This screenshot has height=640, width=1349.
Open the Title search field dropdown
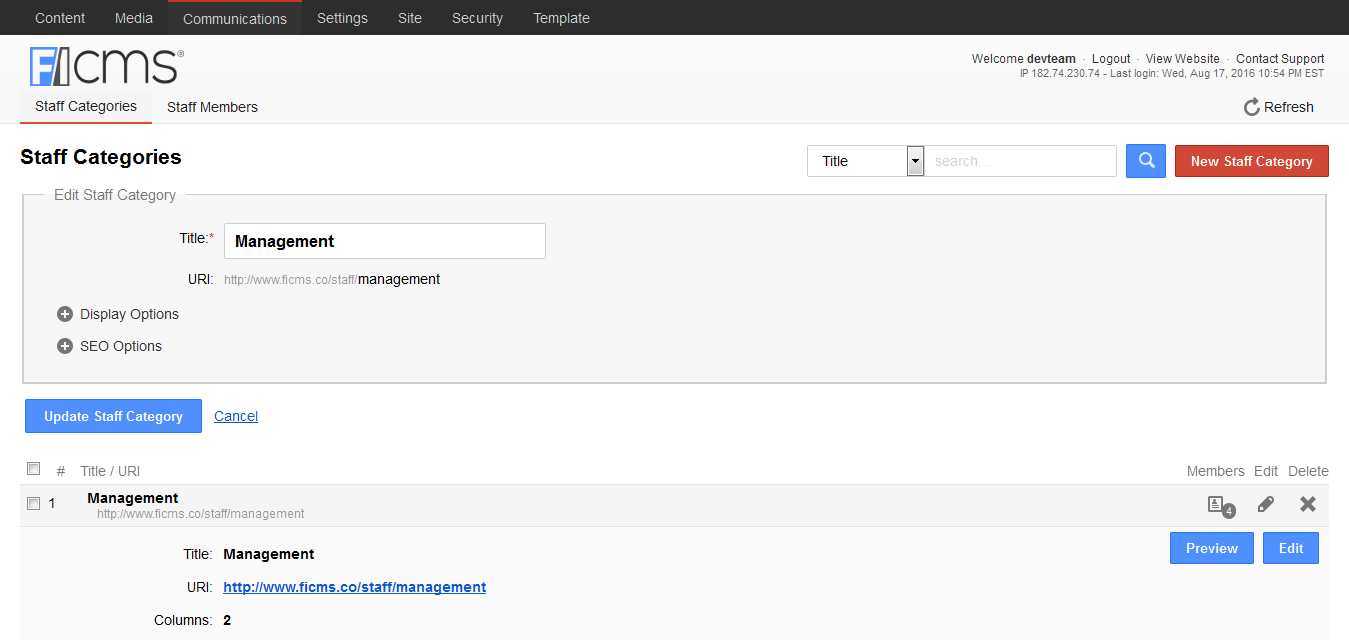914,161
